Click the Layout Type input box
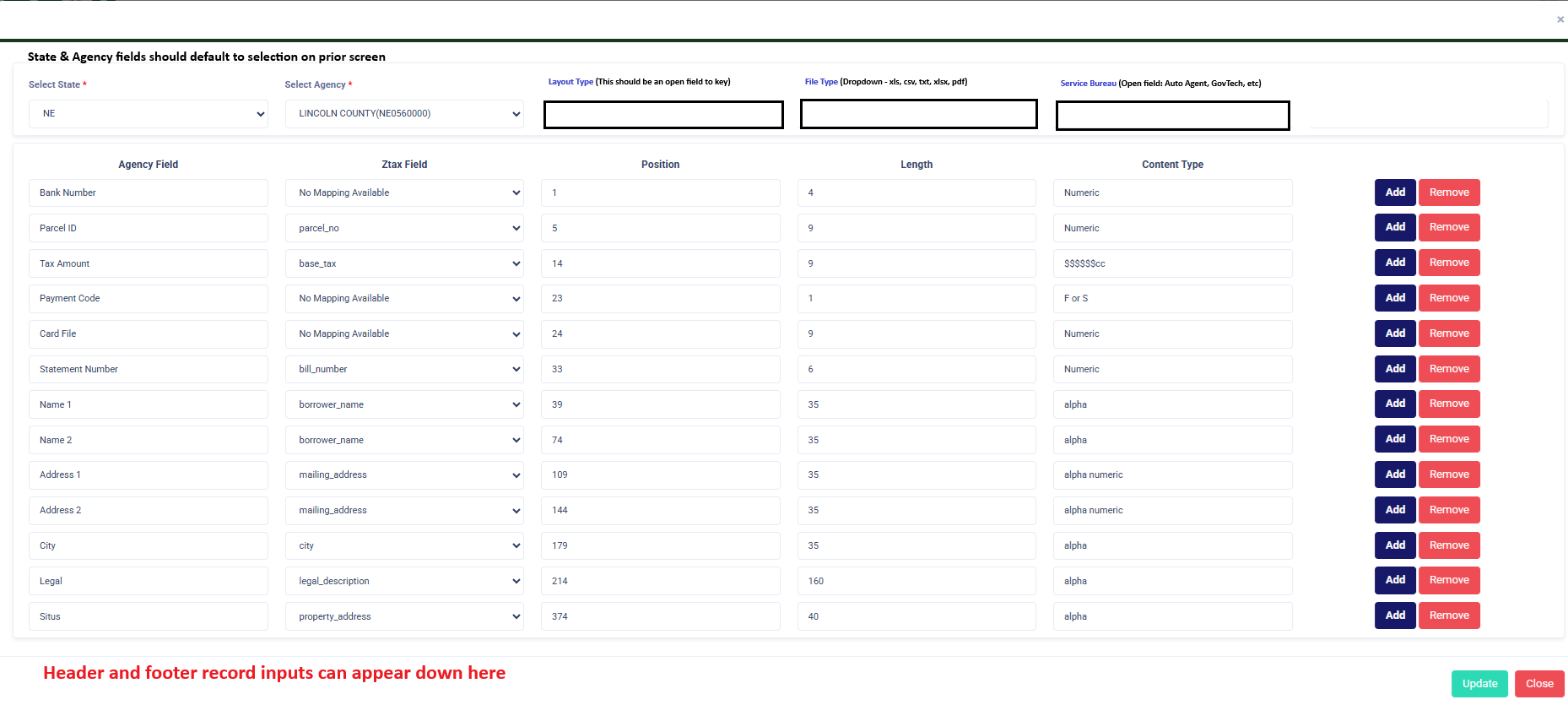 tap(663, 115)
